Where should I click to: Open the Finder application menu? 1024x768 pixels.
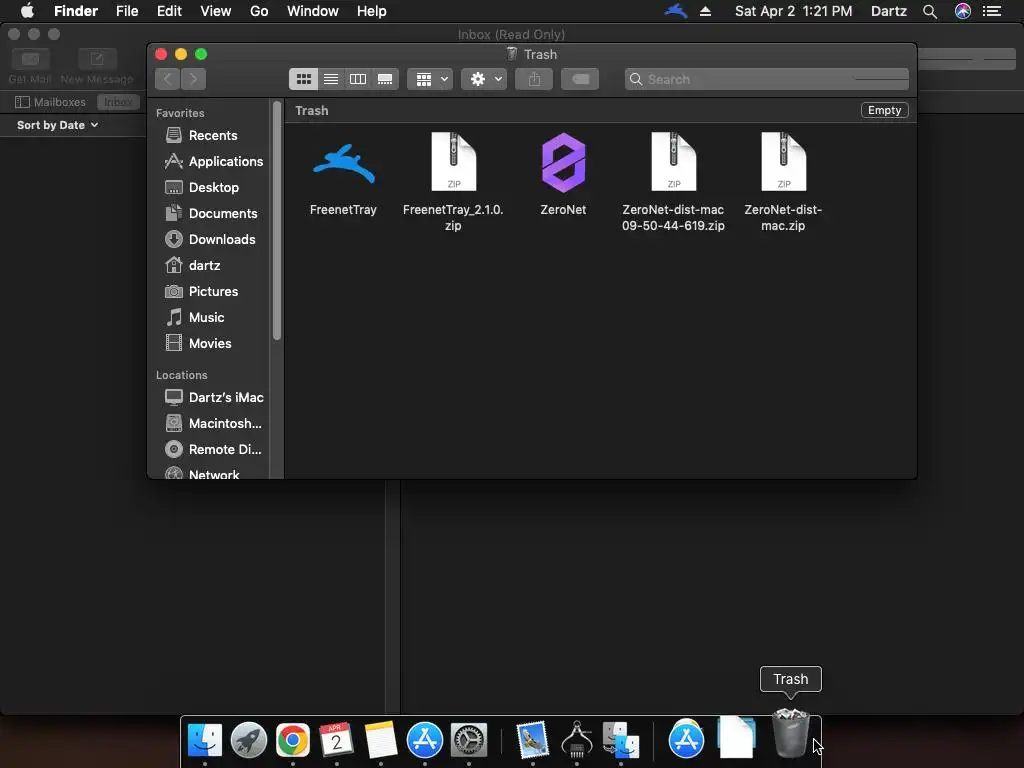(x=76, y=11)
